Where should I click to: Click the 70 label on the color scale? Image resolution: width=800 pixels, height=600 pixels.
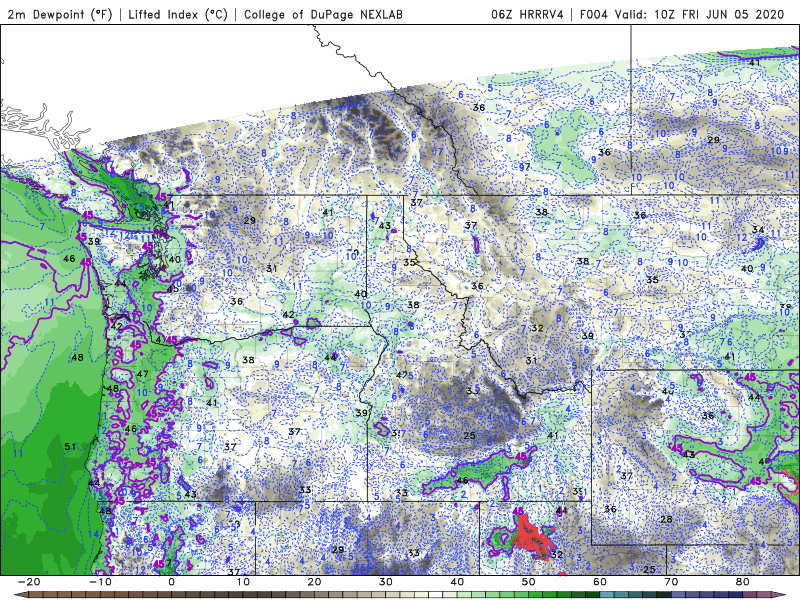point(671,582)
